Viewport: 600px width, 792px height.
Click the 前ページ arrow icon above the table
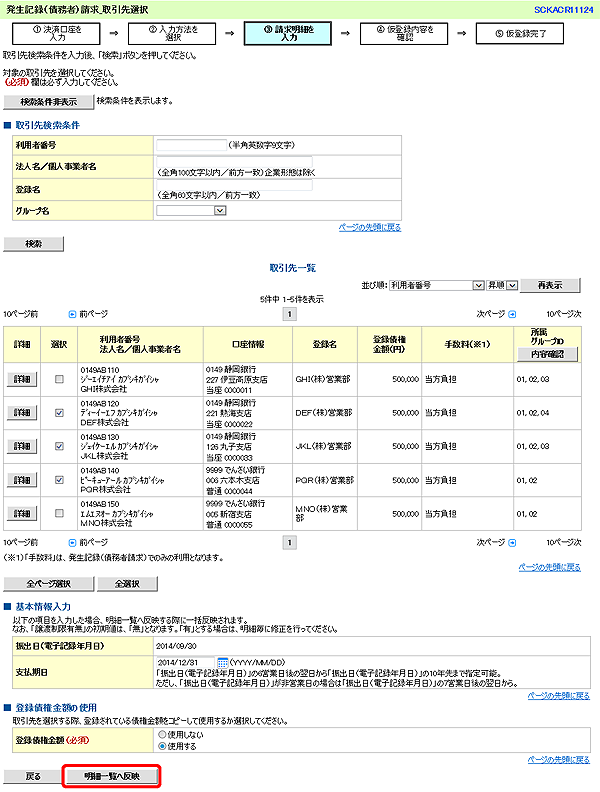click(72, 314)
